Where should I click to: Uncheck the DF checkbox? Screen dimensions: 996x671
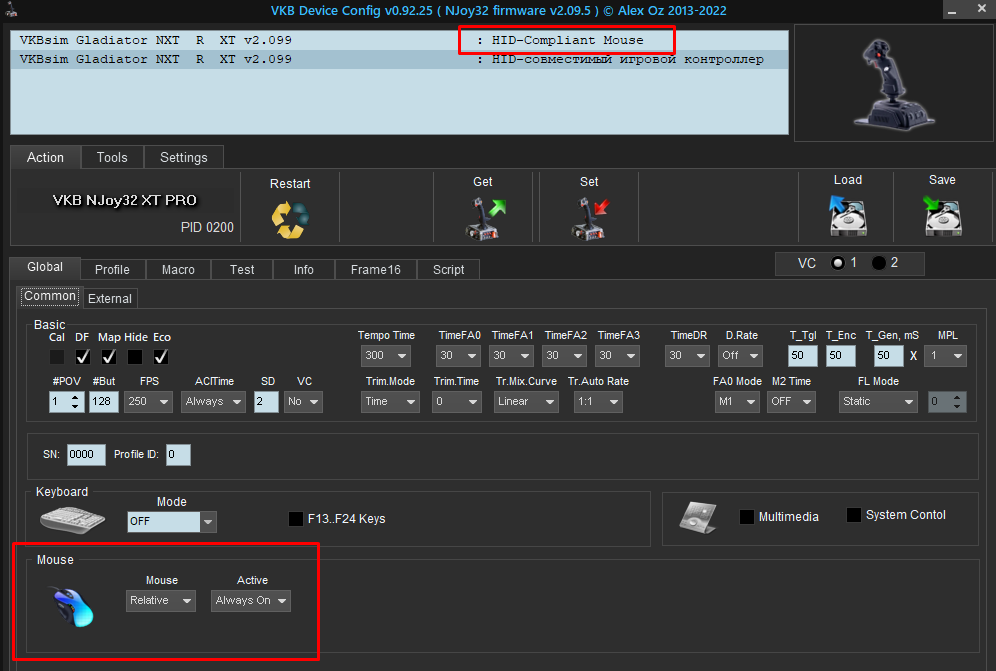83,357
